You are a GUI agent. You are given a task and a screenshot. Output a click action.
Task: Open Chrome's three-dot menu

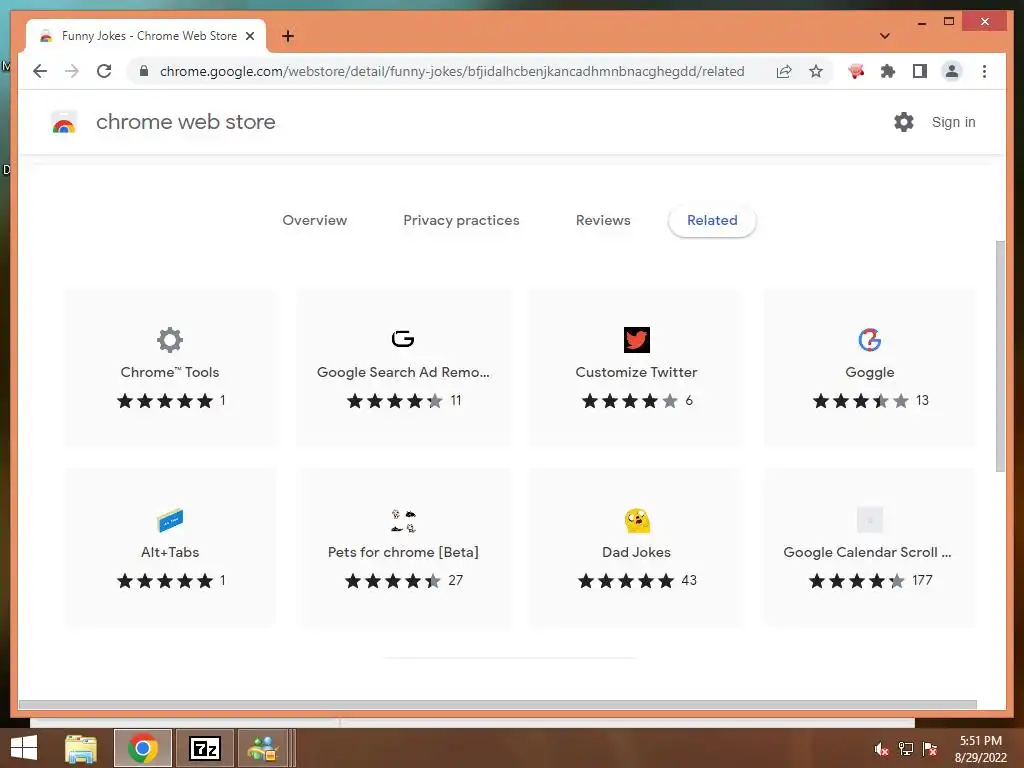[x=984, y=71]
